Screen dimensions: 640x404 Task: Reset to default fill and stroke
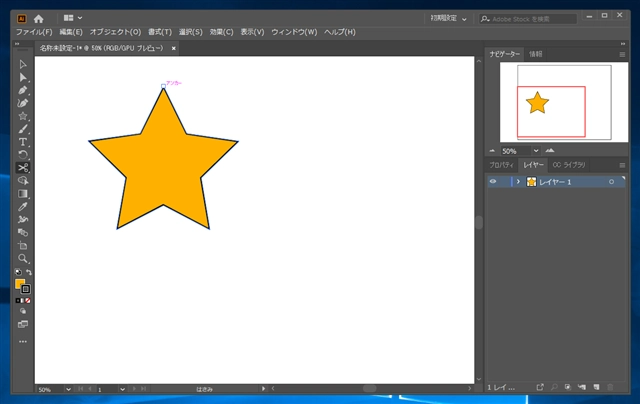18,272
